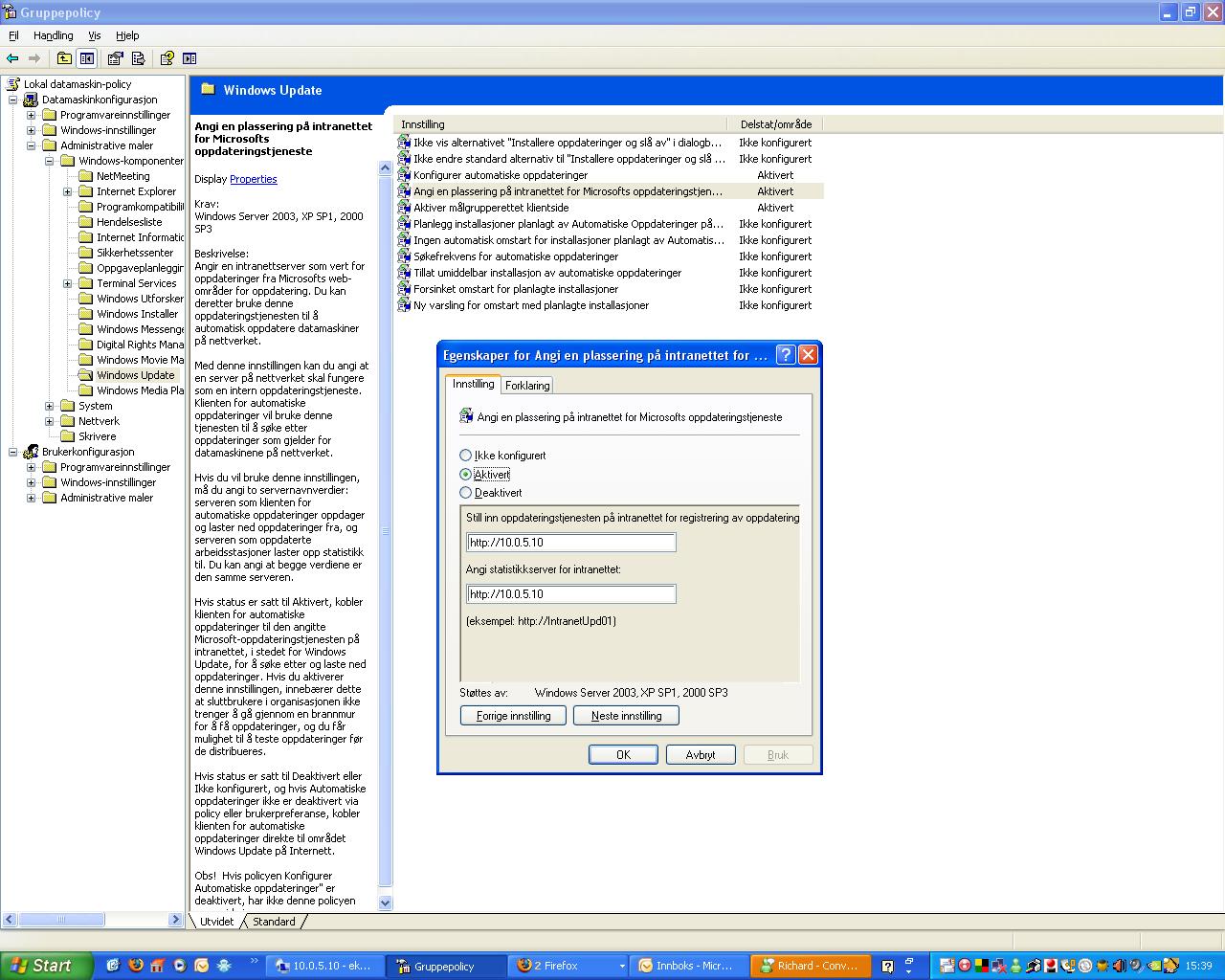Select the Windows Media Player tree item
This screenshot has width=1225, height=980.
(x=131, y=390)
